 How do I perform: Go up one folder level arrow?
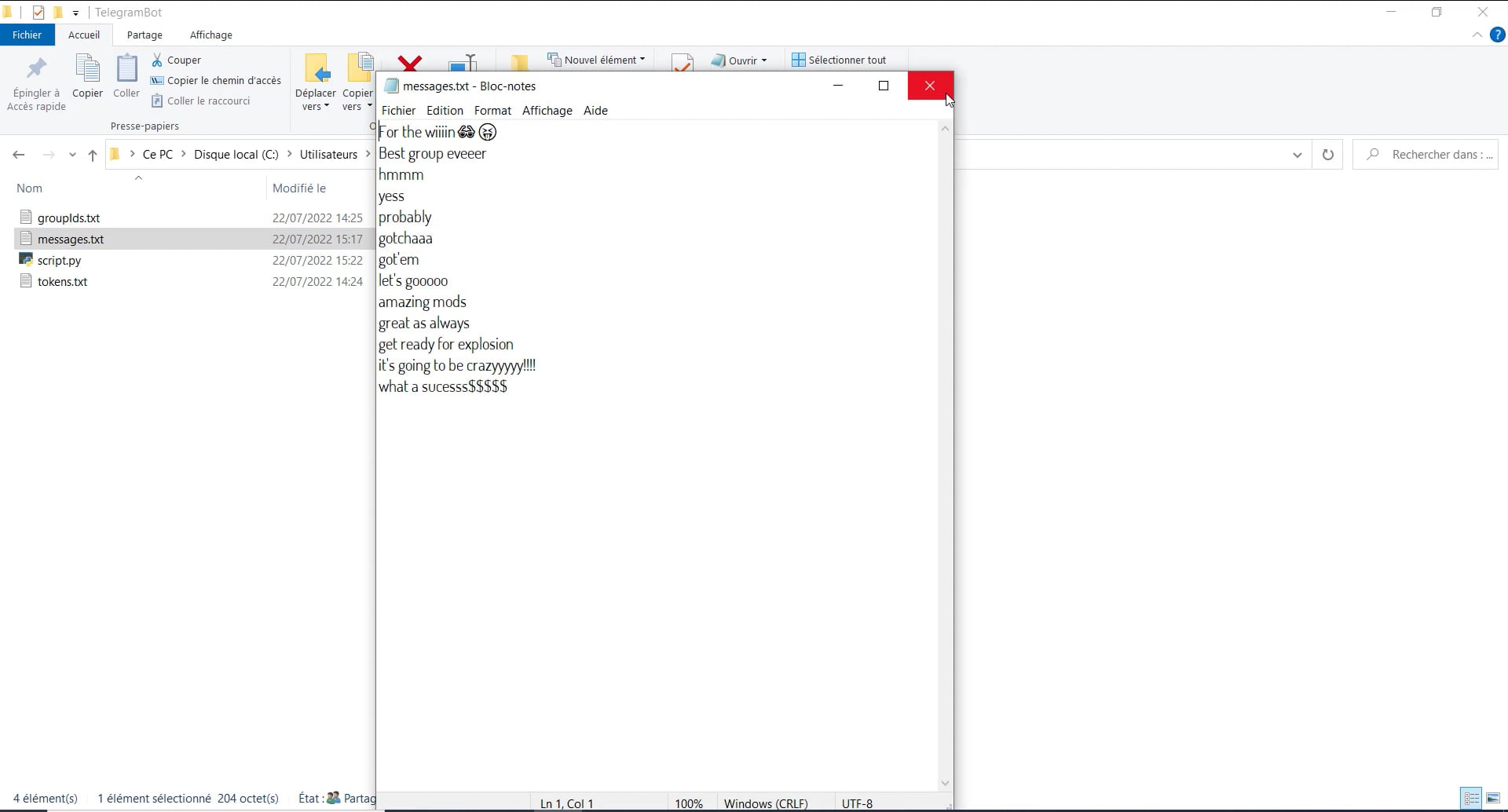[x=93, y=155]
